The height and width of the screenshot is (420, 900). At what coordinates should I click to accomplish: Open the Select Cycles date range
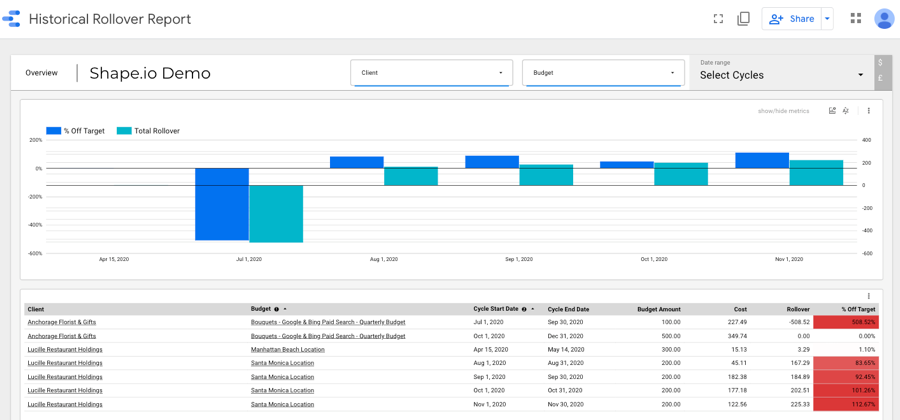coord(782,72)
